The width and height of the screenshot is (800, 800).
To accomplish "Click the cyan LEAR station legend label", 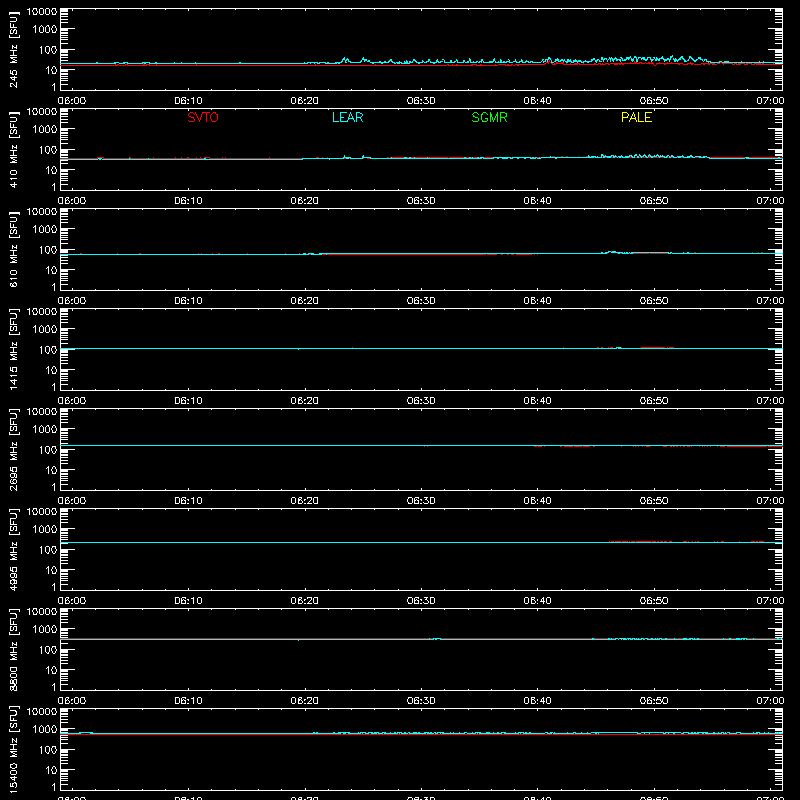I will click(347, 117).
